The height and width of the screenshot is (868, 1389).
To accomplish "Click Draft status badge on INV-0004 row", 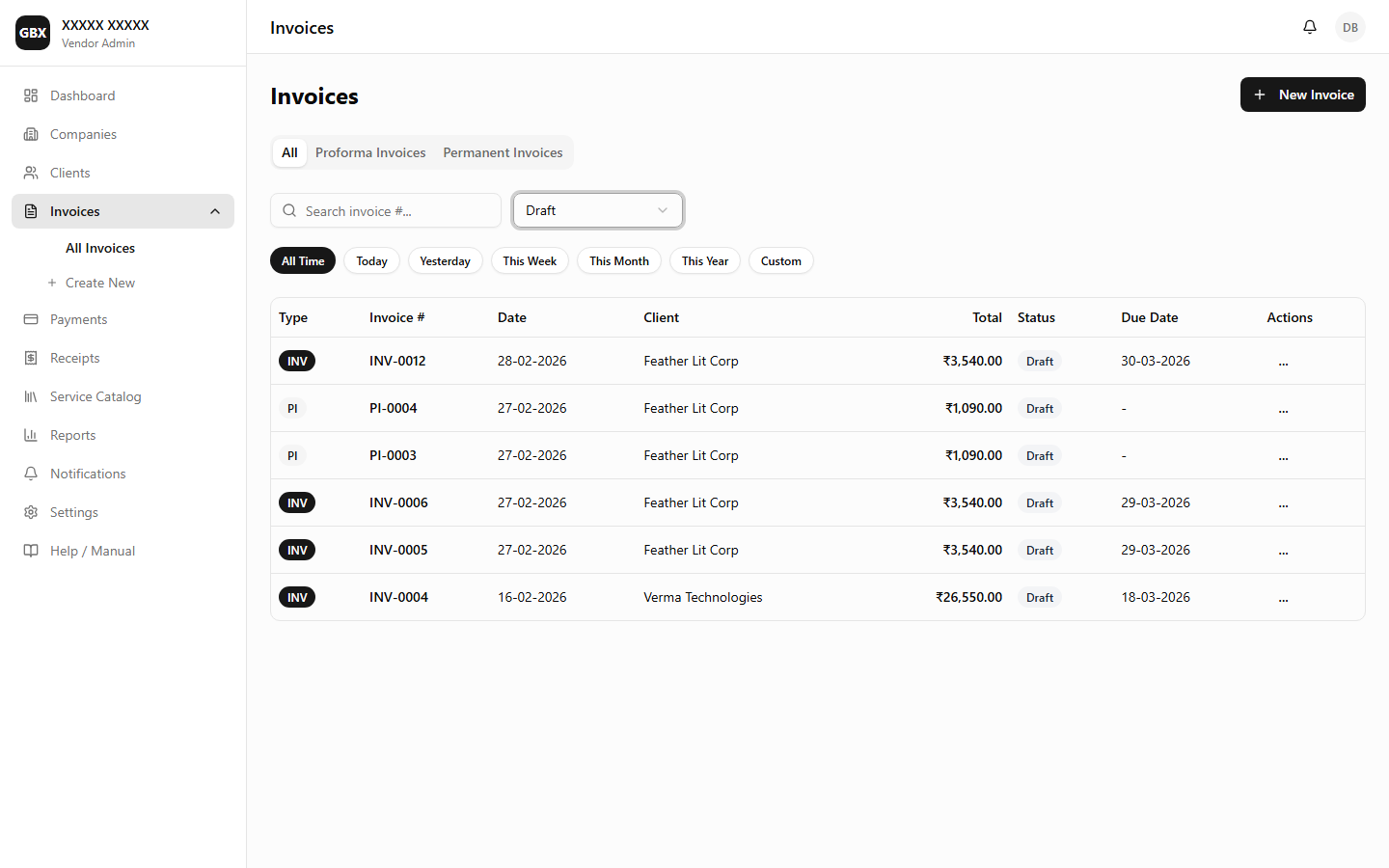I will [1040, 597].
